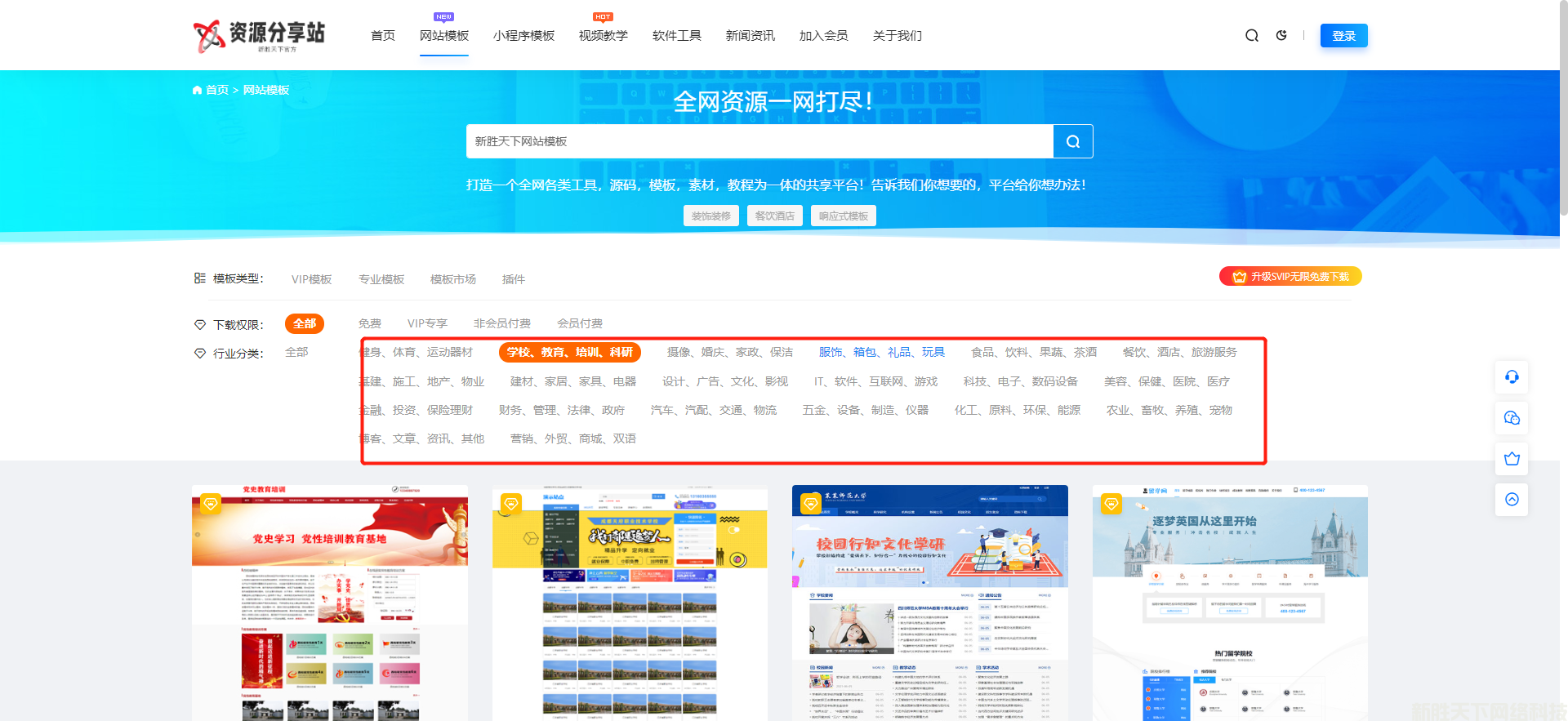Open customer service headset icon
1568x721 pixels.
coord(1512,377)
